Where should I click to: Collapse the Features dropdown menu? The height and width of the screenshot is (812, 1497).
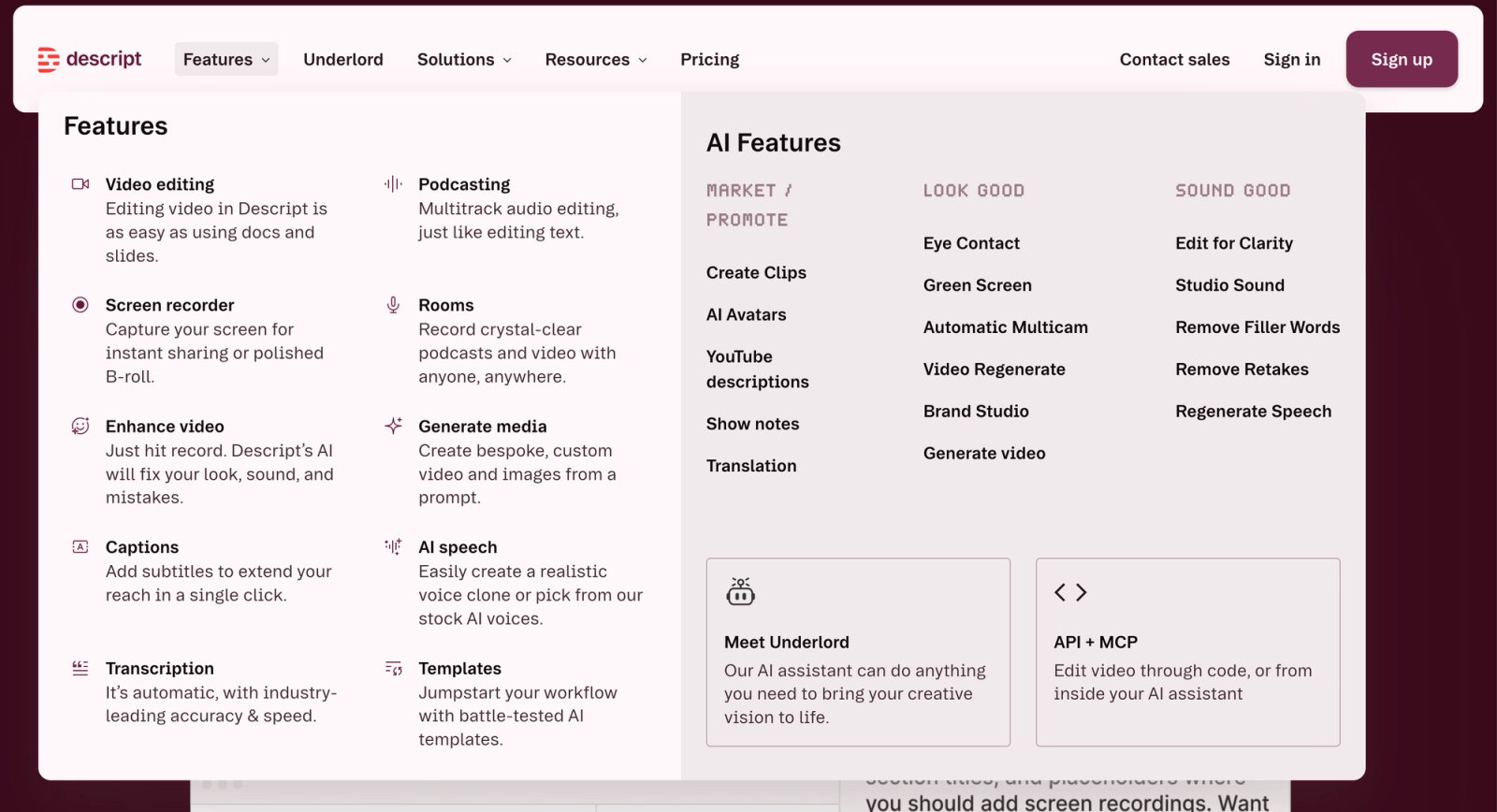226,59
